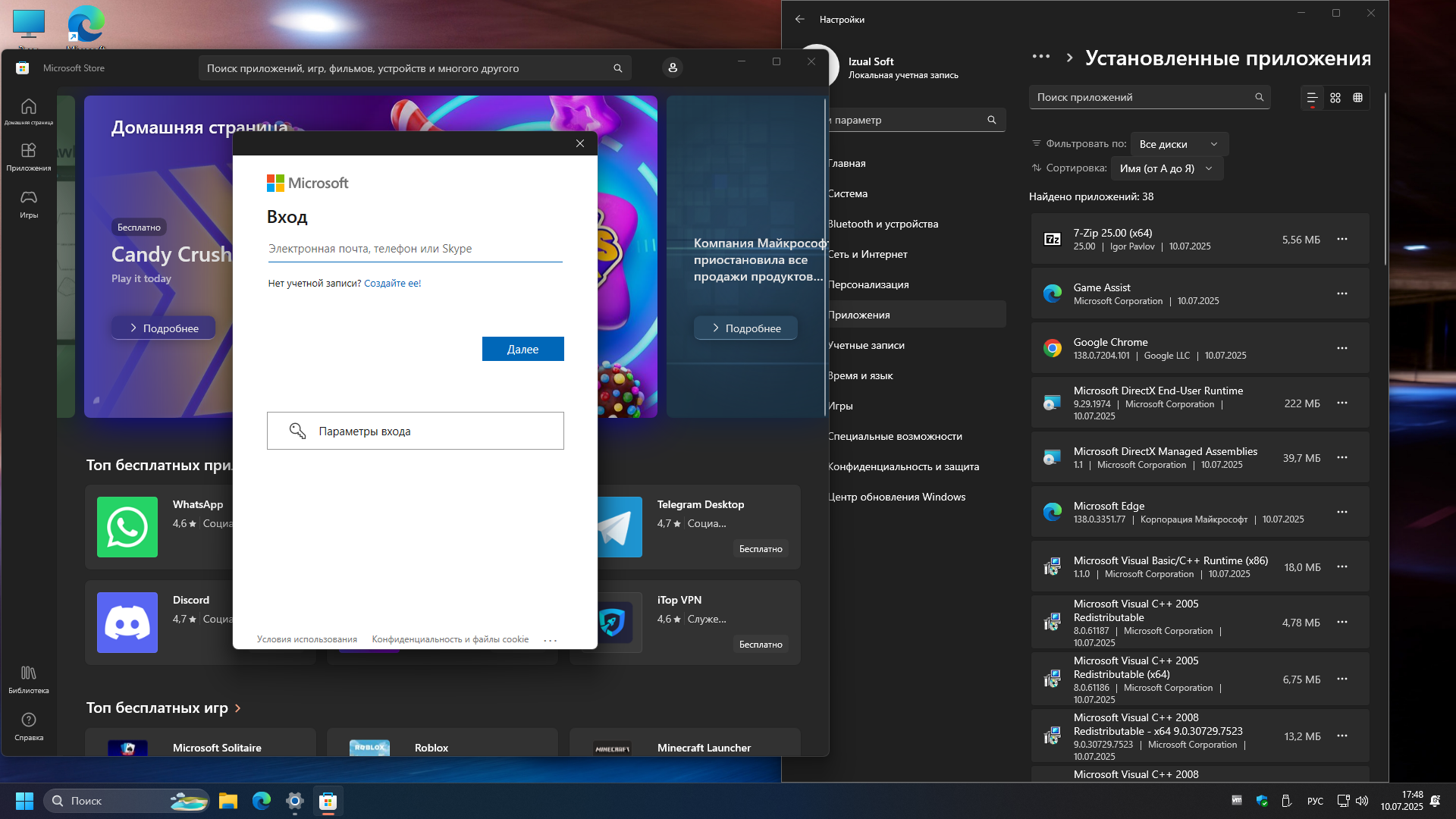The image size is (1456, 819).
Task: Open the sign-in dialog's more options dots
Action: [x=551, y=640]
